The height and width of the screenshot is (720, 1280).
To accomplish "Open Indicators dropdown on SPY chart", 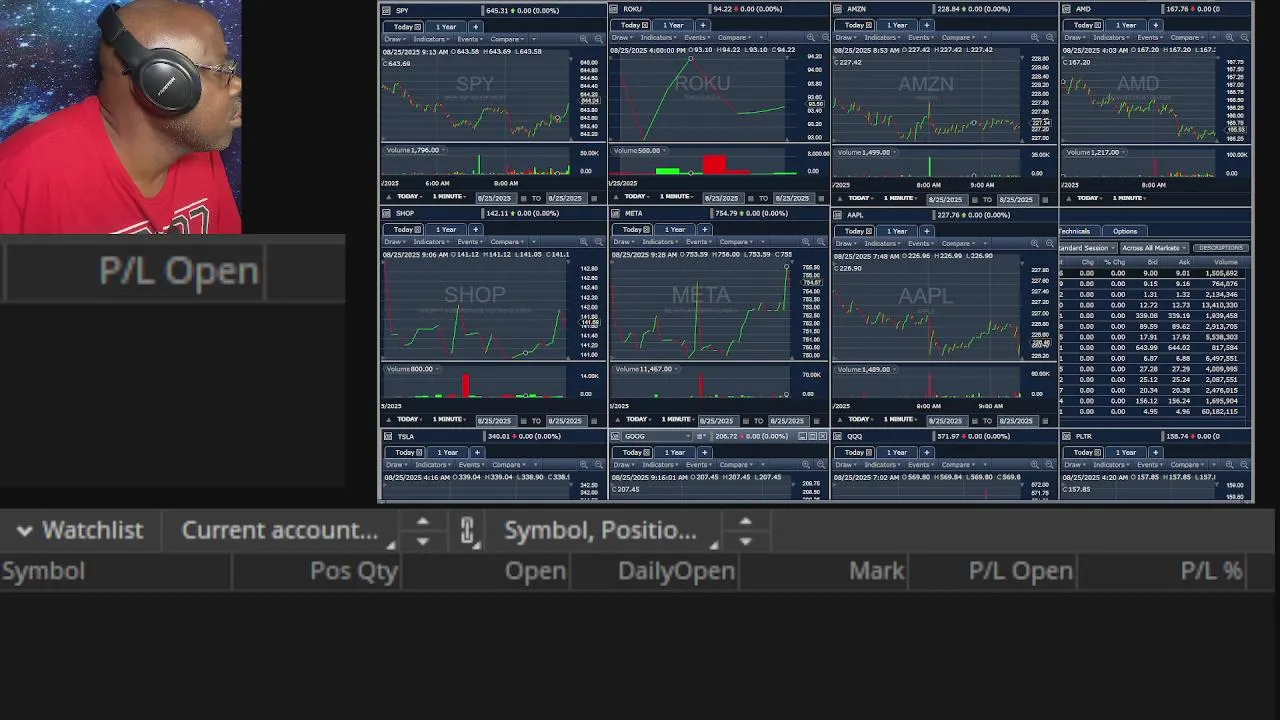I will 431,39.
